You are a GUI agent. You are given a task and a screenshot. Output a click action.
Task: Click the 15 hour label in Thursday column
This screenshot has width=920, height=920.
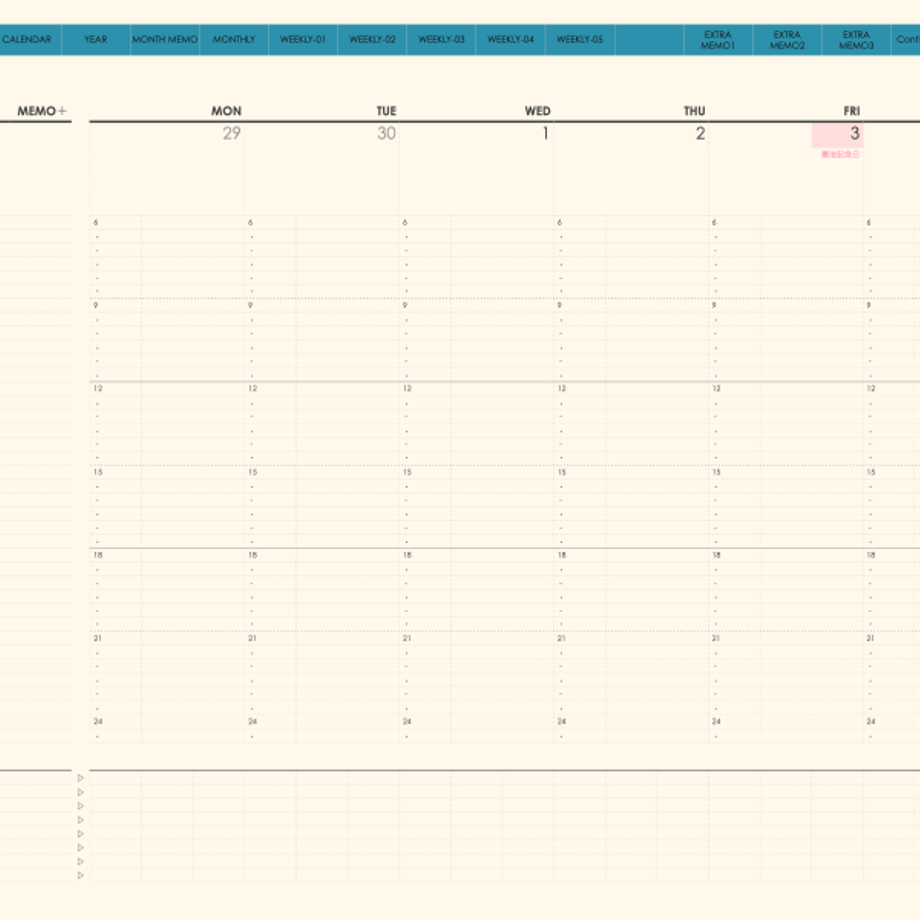[x=562, y=472]
